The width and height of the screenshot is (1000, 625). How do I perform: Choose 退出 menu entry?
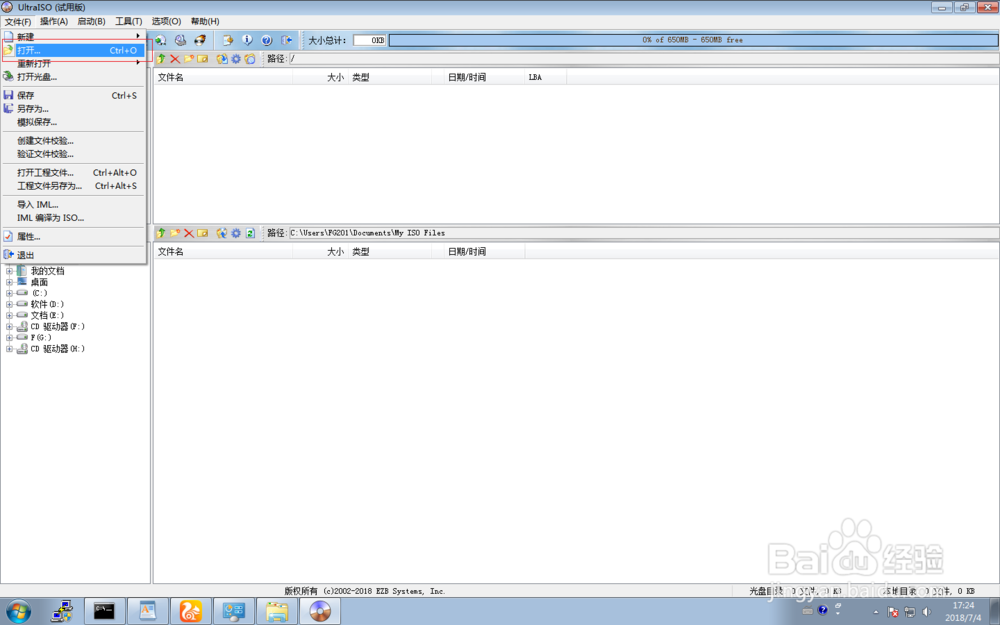point(73,254)
